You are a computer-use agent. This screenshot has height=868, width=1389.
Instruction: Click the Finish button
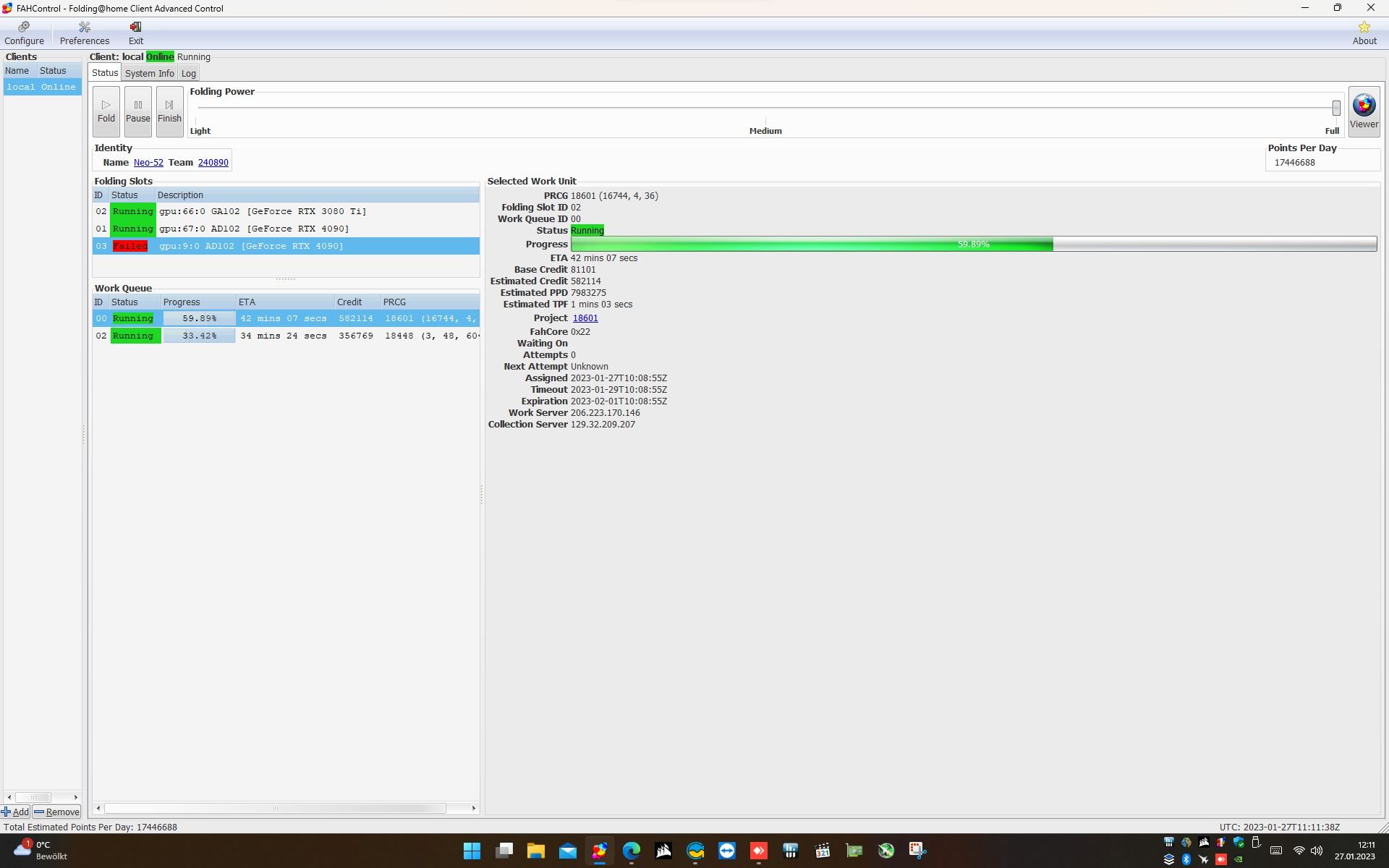point(169,111)
